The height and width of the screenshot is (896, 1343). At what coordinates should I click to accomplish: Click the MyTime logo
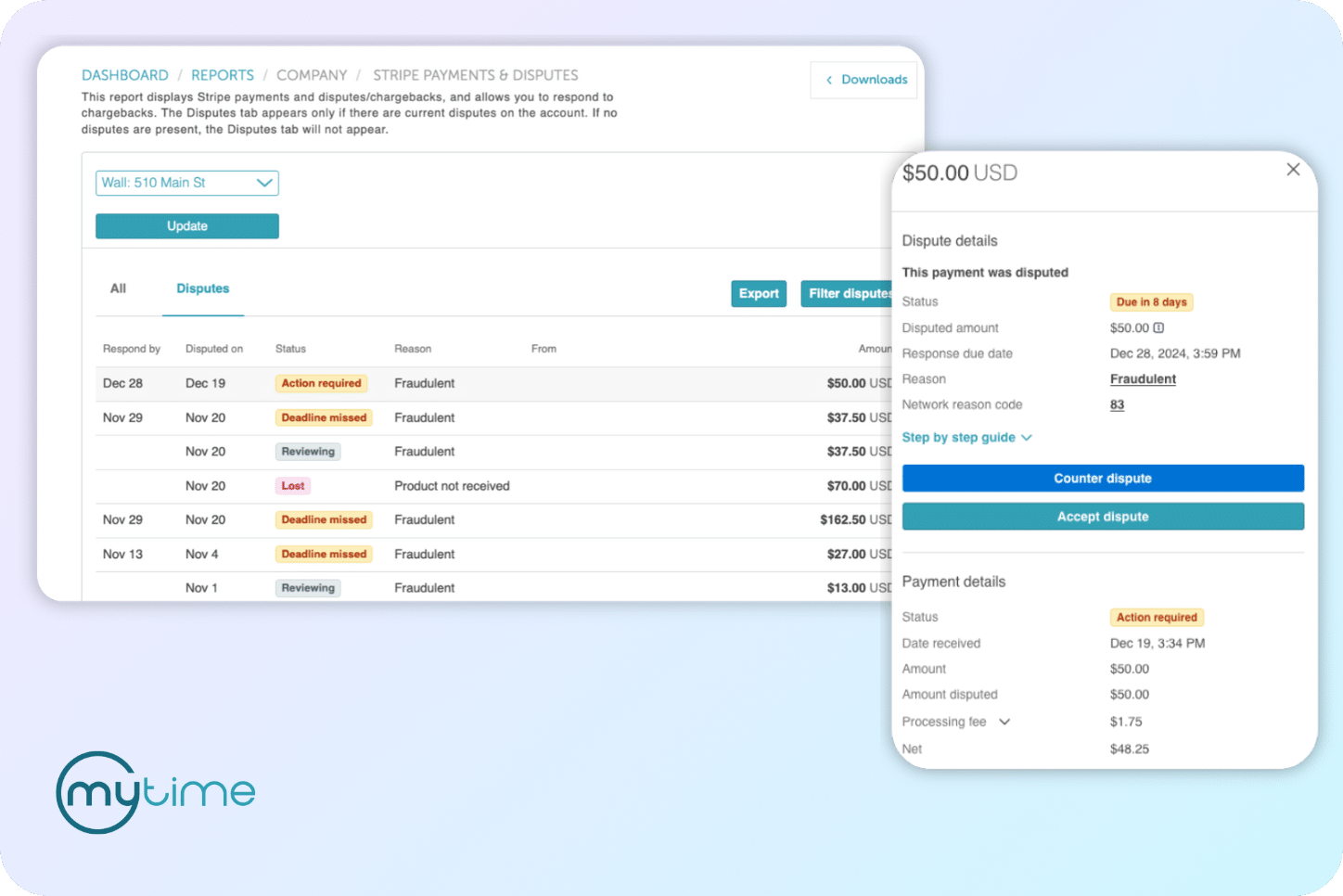tap(155, 791)
